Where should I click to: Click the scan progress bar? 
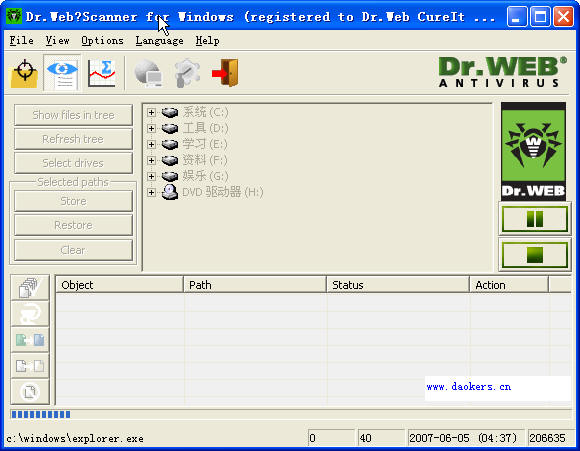(291, 414)
